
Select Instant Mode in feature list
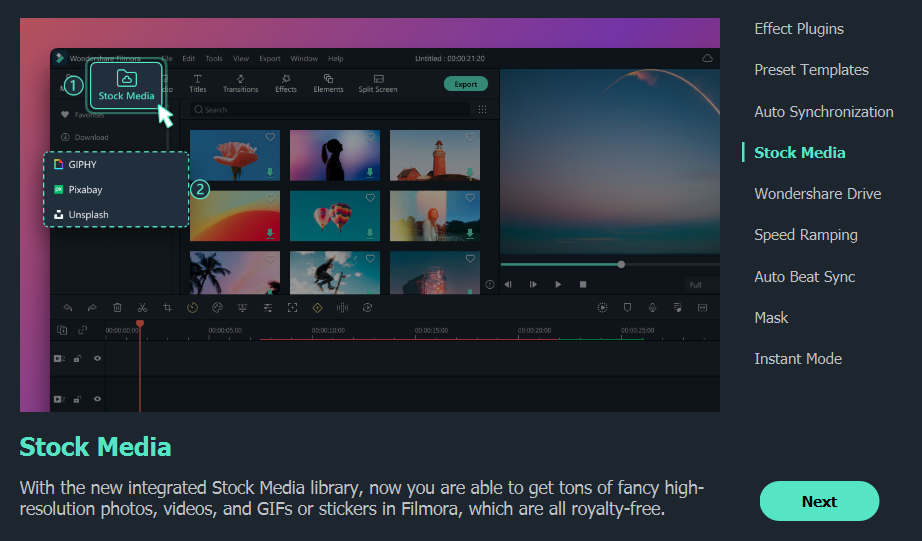pyautogui.click(x=798, y=359)
